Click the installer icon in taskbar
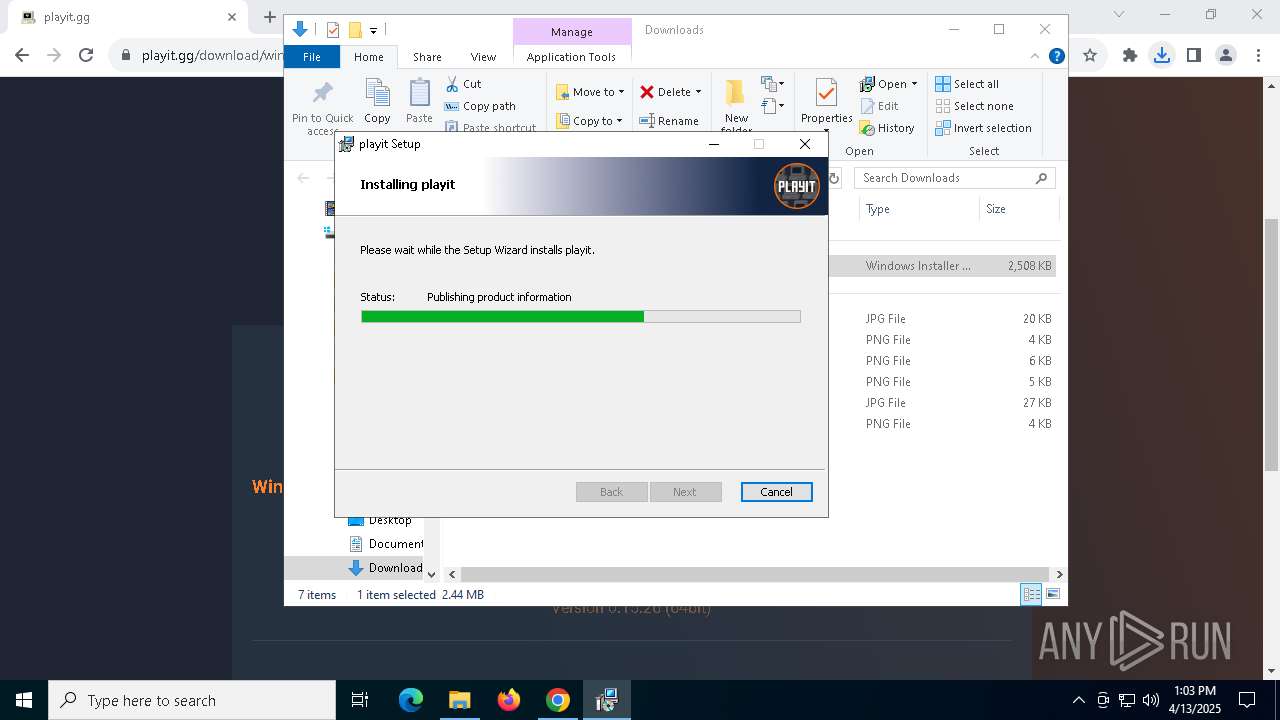Image resolution: width=1280 pixels, height=720 pixels. click(x=606, y=700)
